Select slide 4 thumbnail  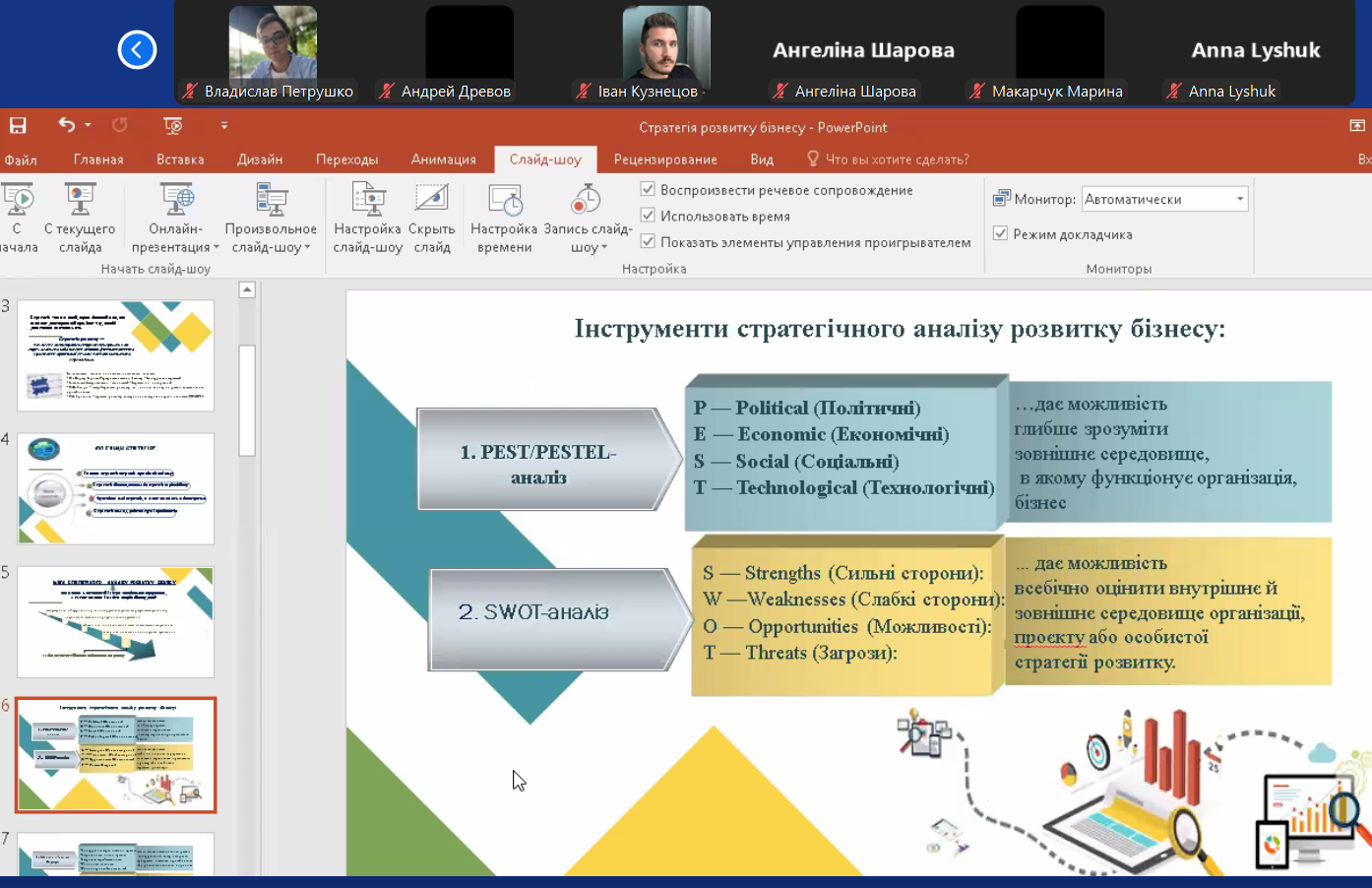coord(115,488)
